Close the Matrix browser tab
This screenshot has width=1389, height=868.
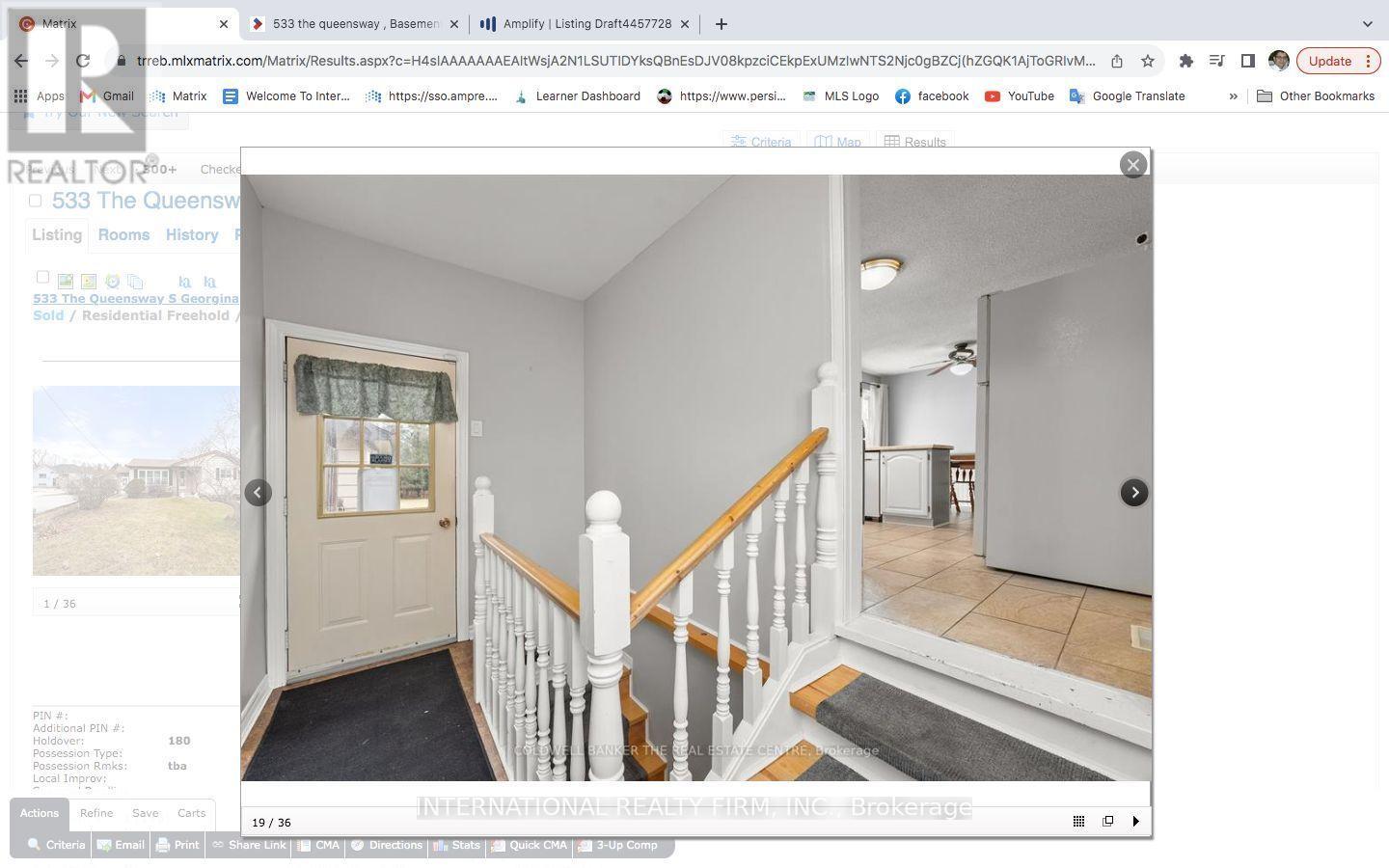point(224,24)
